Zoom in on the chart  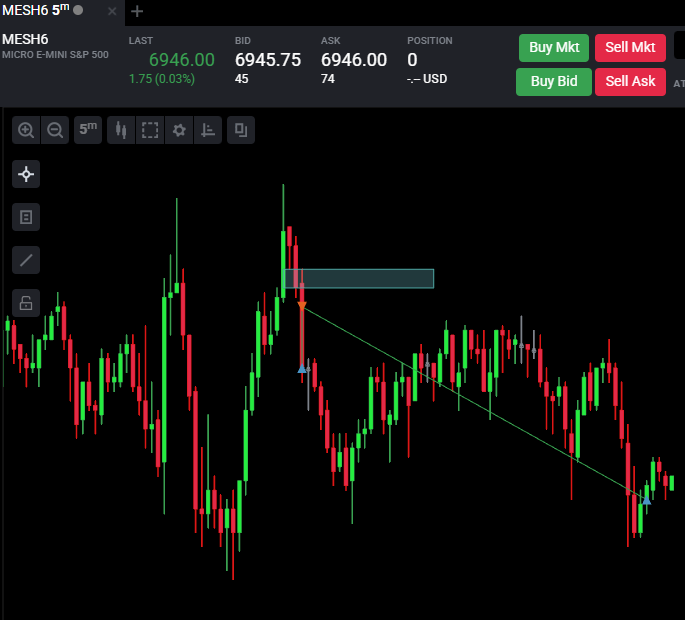[26, 130]
